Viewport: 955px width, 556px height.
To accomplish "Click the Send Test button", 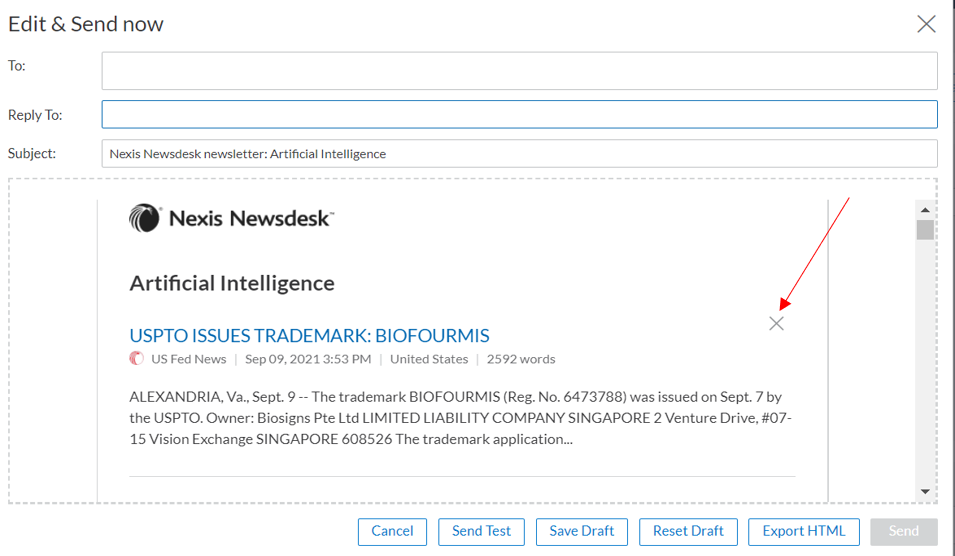I will pyautogui.click(x=481, y=532).
